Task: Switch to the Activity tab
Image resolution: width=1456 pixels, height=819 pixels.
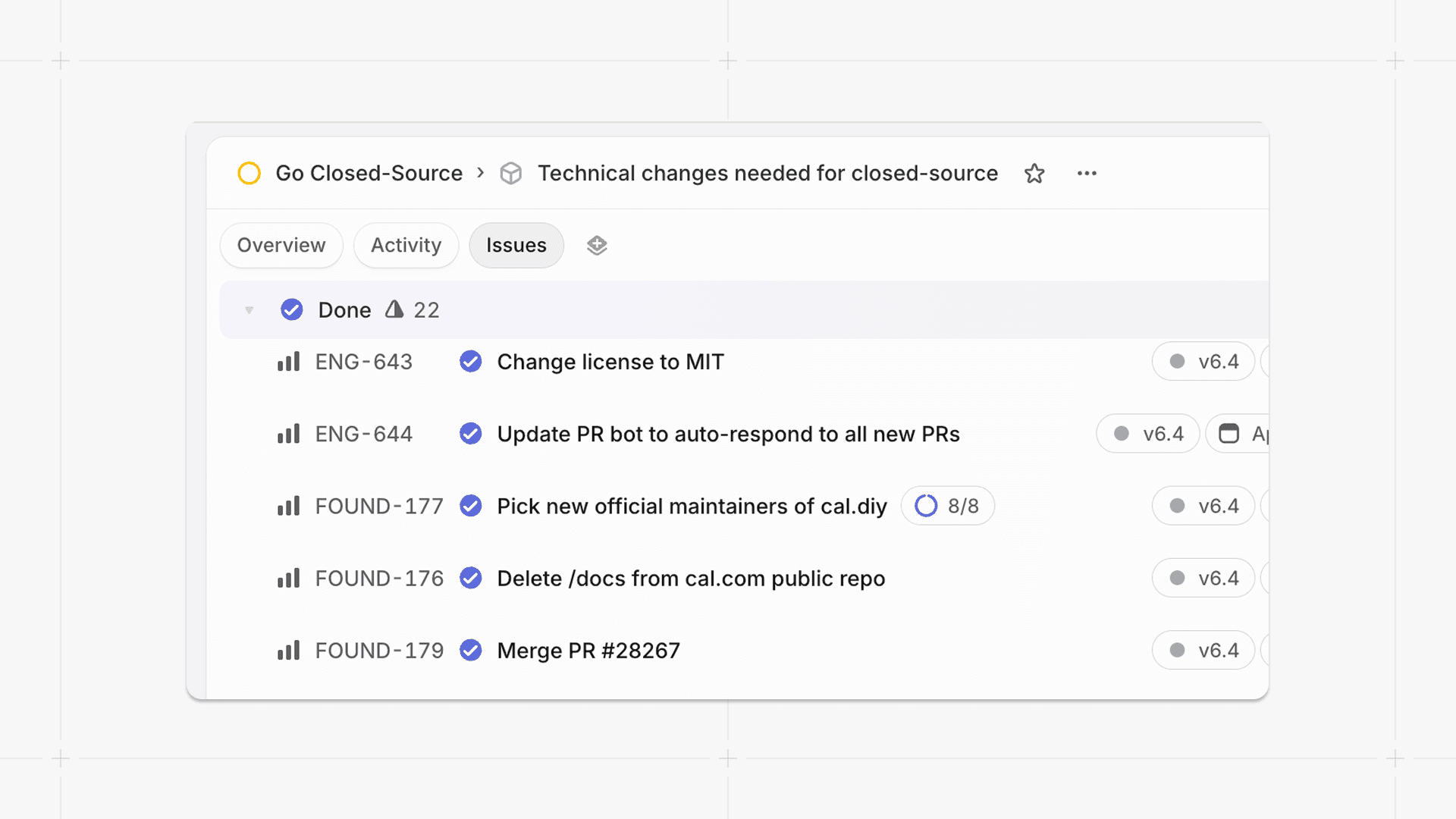Action: 406,245
